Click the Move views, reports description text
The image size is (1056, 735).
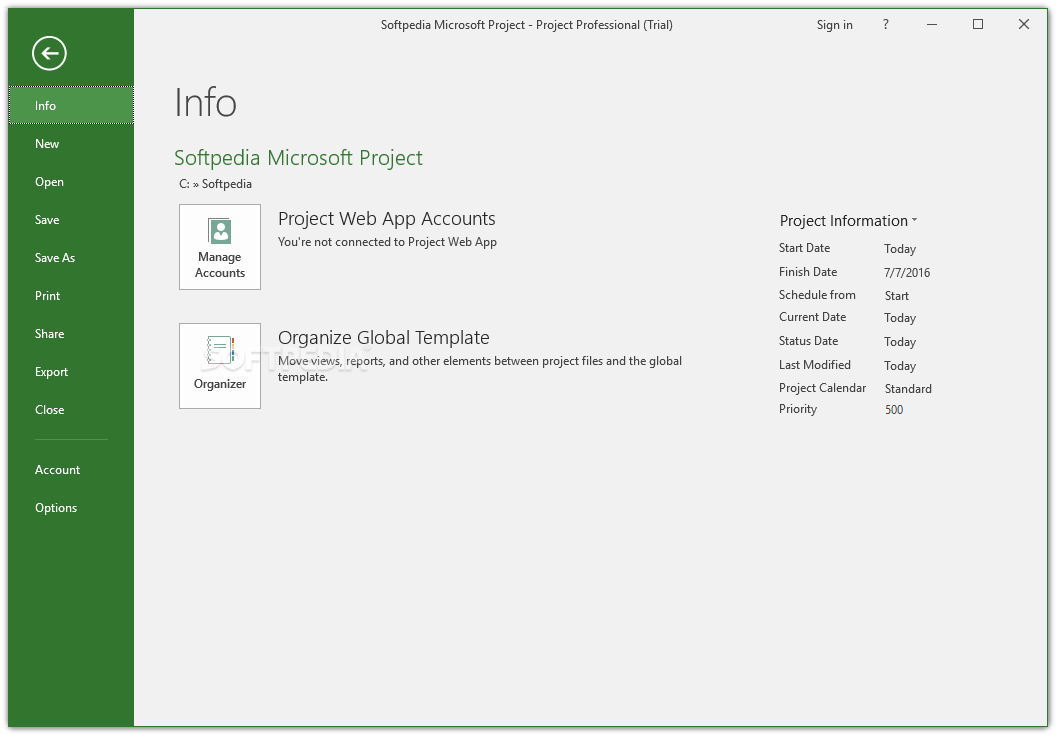click(480, 369)
